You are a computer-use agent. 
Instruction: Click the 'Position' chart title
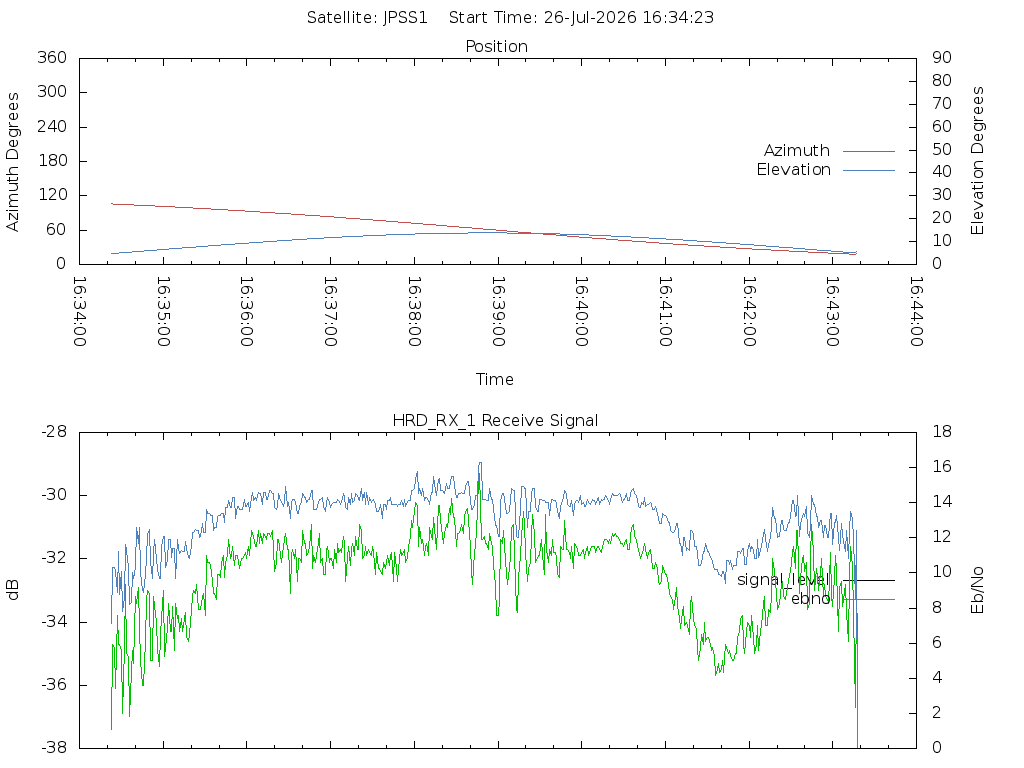coord(496,46)
